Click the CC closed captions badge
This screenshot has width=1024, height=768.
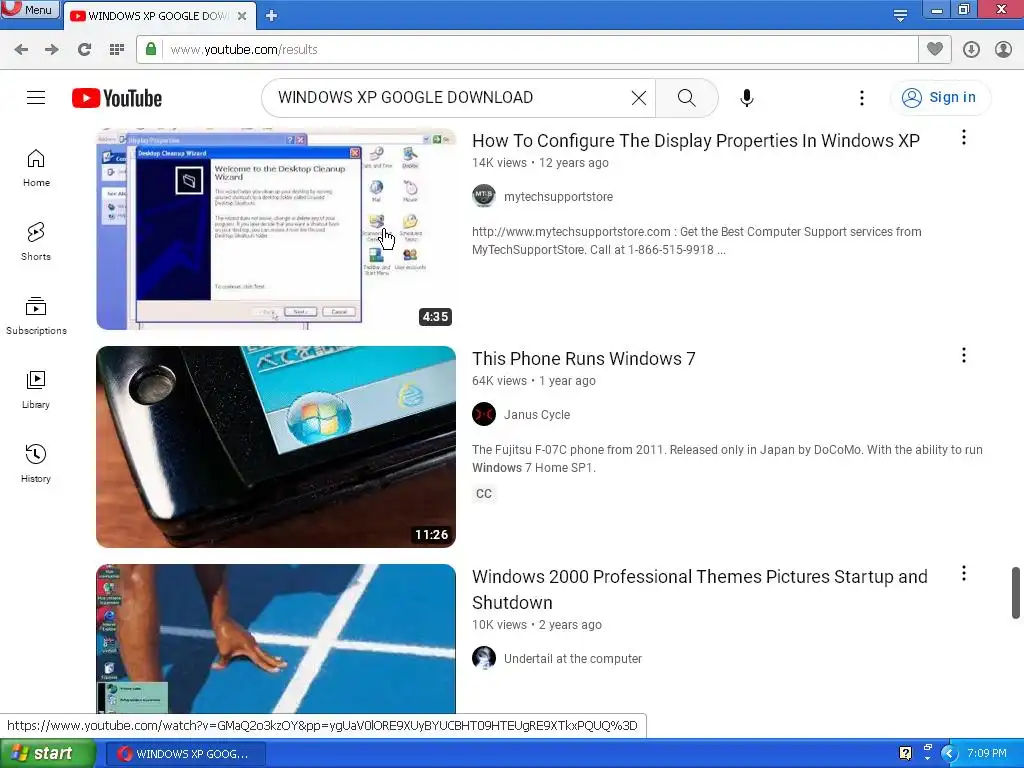tap(484, 494)
